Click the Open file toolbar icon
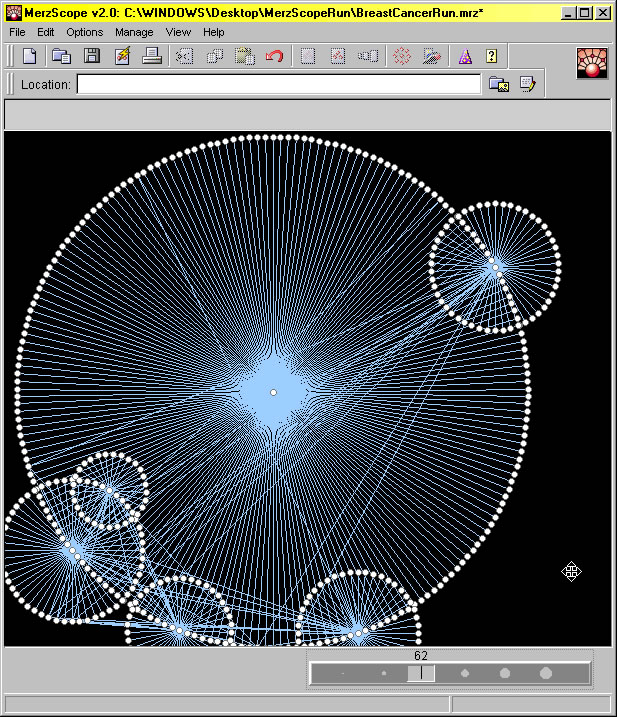Viewport: 617px width, 717px height. [61, 56]
